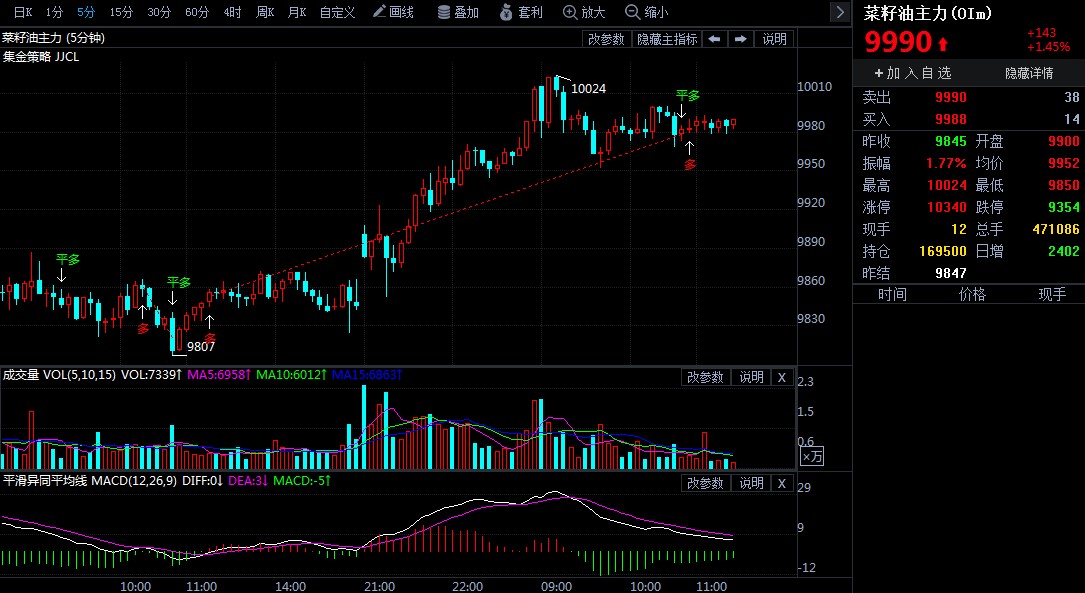Click the 21:00 time axis label
The image size is (1085, 593).
point(379,587)
